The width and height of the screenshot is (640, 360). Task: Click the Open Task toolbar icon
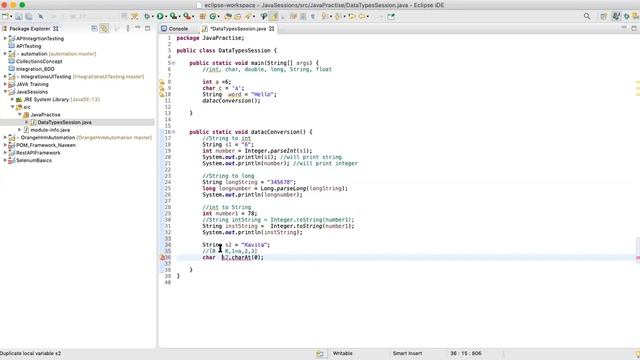pos(238,16)
